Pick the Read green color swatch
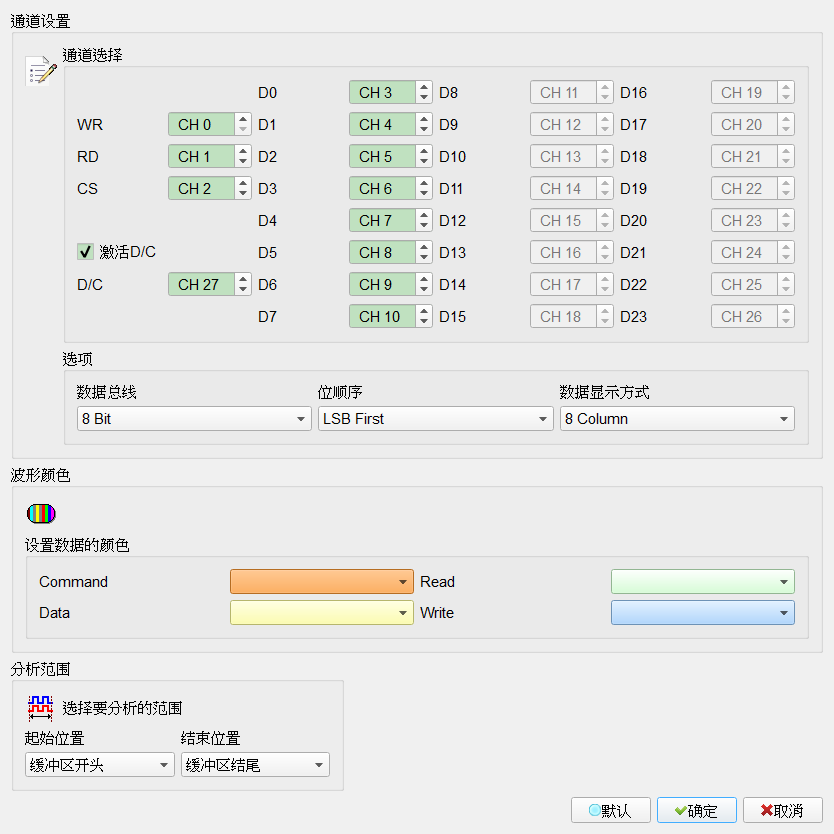 click(703, 581)
